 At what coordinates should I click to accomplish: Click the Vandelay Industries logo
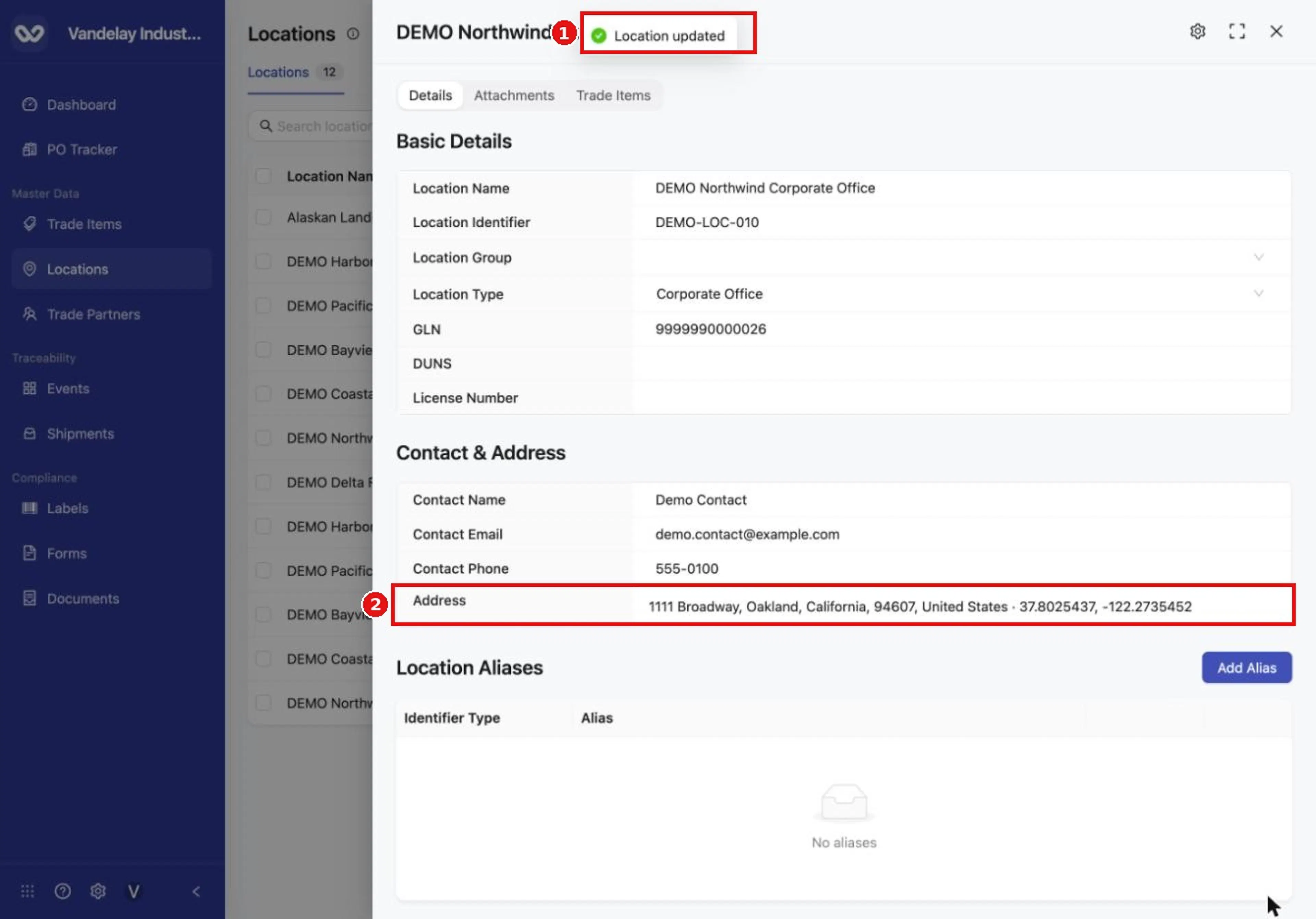(29, 33)
